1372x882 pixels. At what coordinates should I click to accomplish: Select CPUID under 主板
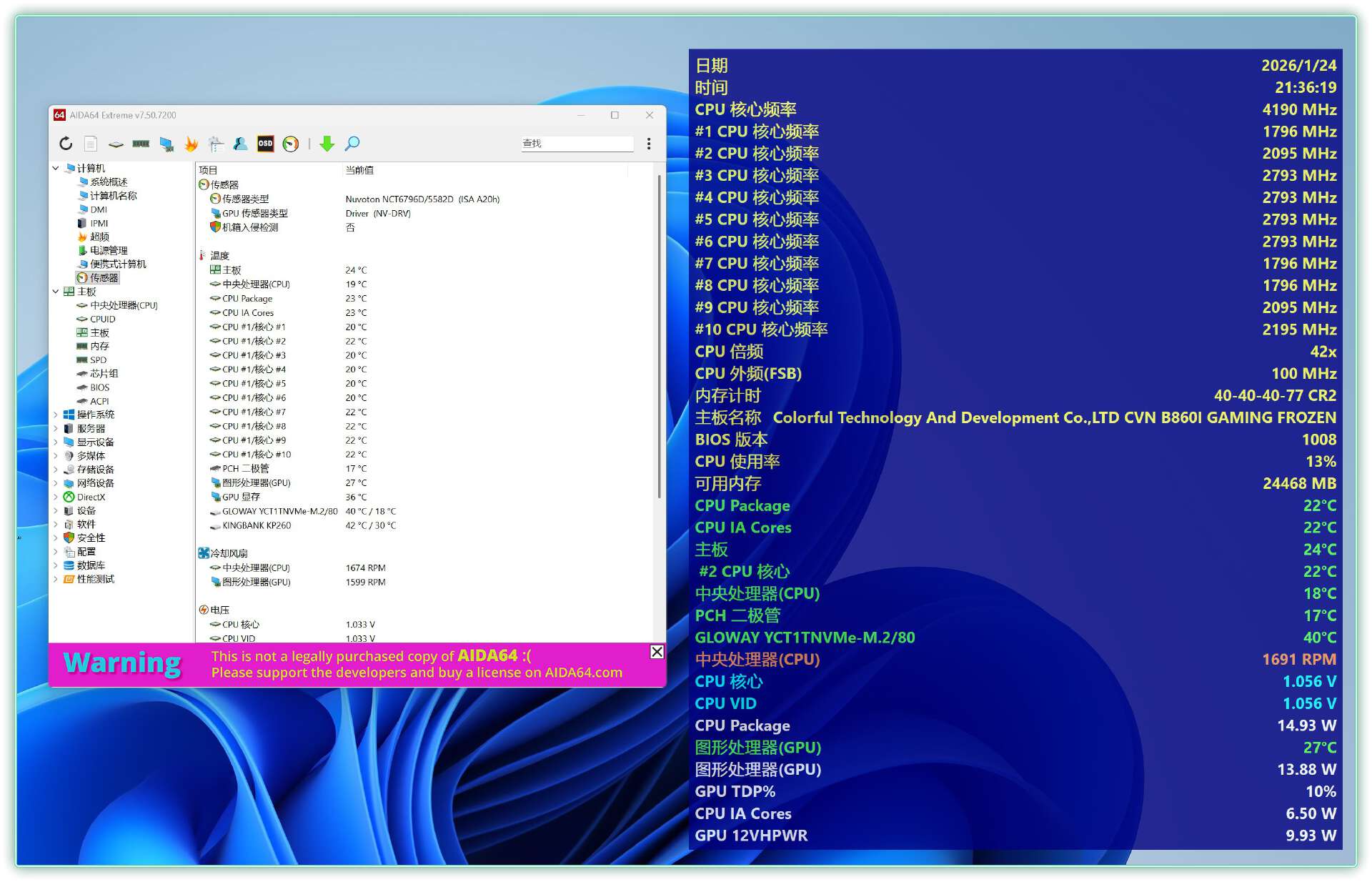pos(102,319)
